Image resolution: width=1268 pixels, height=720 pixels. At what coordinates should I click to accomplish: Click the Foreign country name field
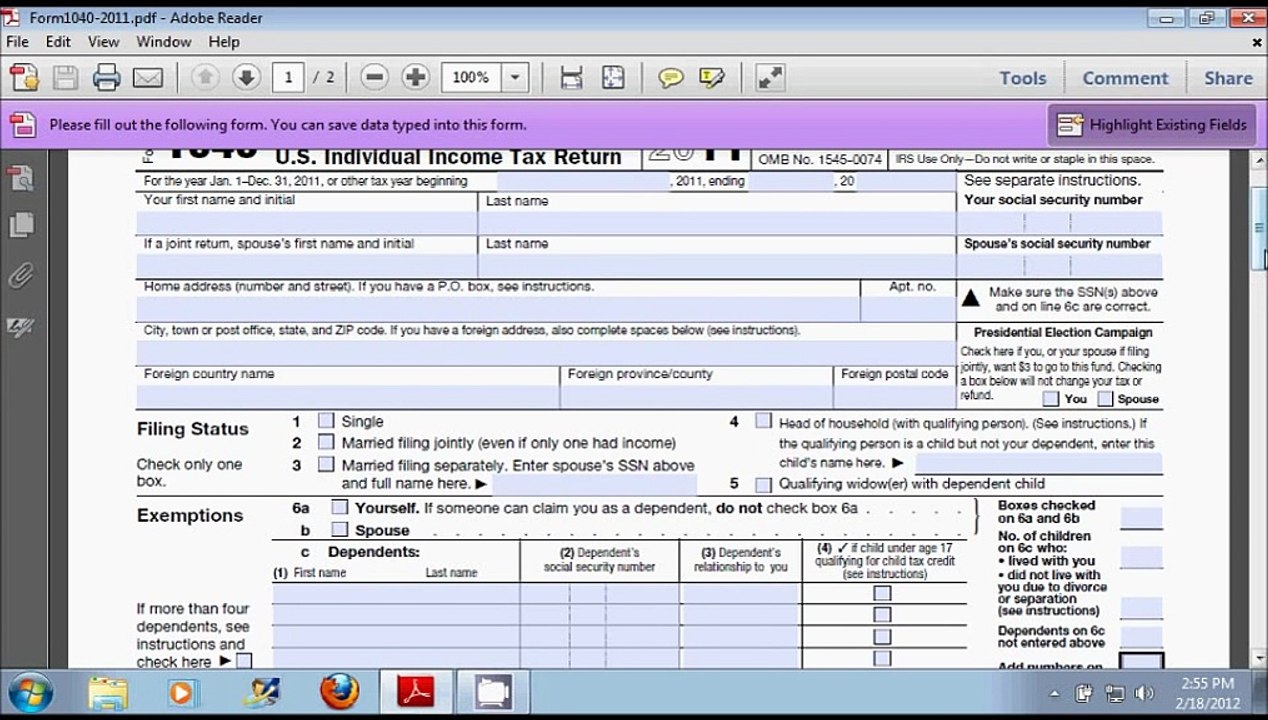click(348, 396)
